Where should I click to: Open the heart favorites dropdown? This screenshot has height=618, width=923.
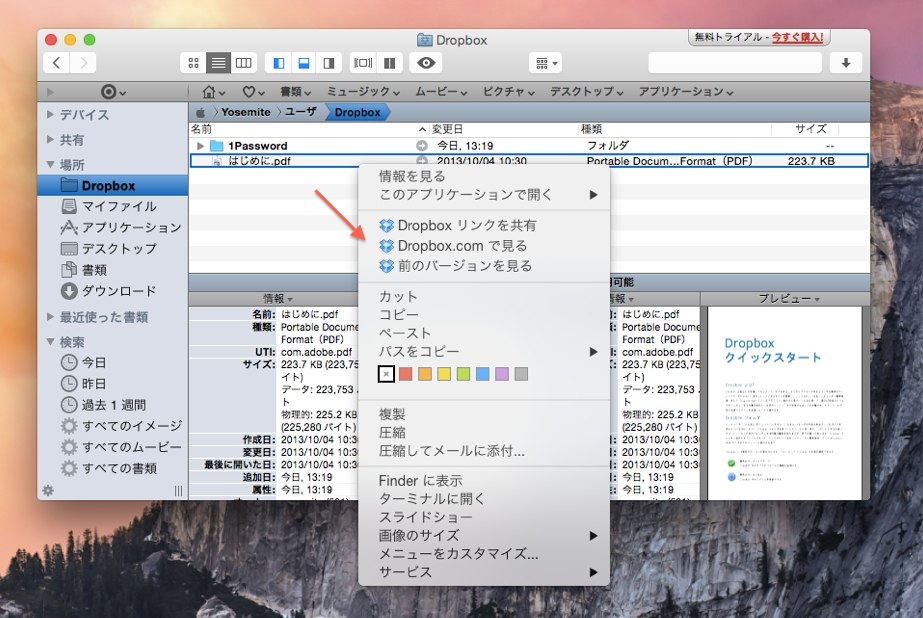(254, 92)
